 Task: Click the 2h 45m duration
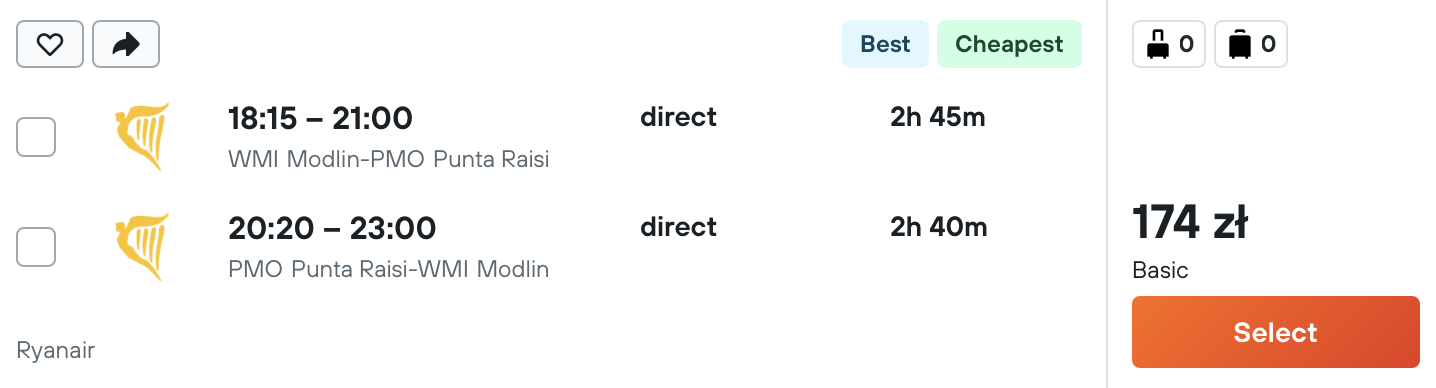click(938, 117)
